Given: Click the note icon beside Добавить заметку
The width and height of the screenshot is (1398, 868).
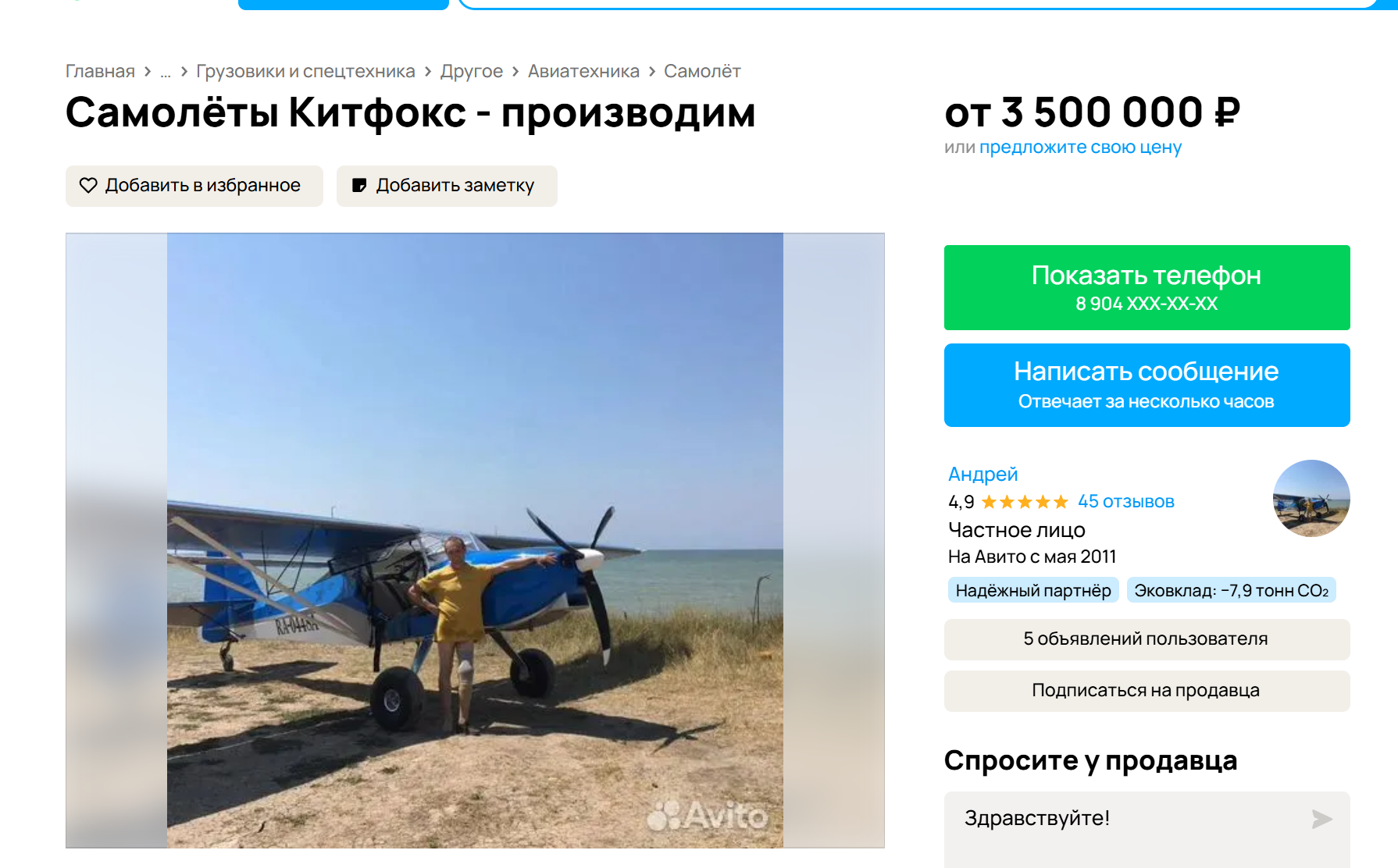Looking at the screenshot, I should coord(359,185).
